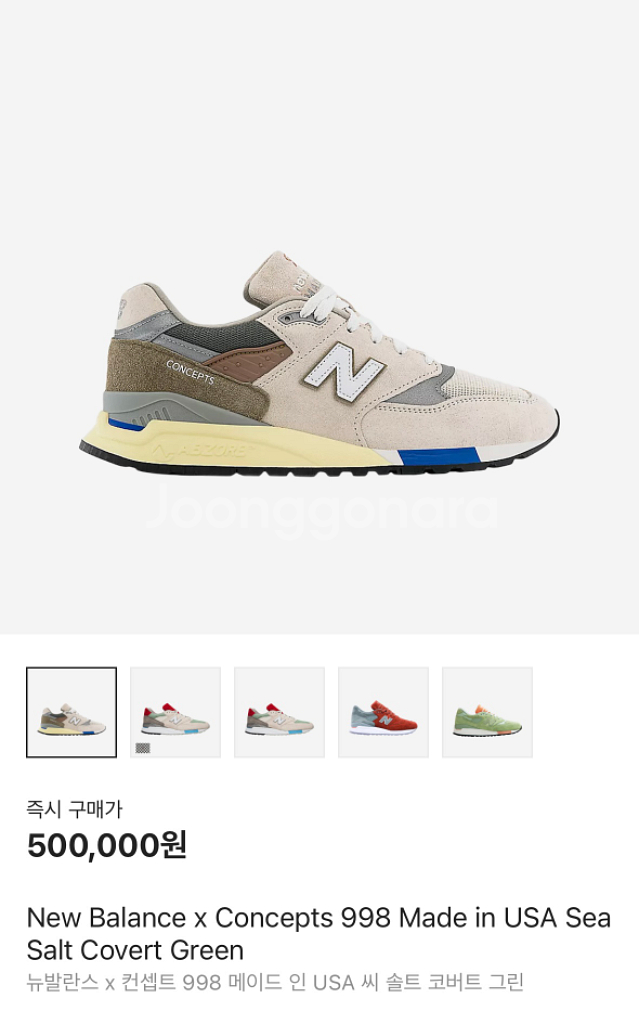Select the second thumbnail with red collar shoe
639x1024 pixels.
coord(175,712)
